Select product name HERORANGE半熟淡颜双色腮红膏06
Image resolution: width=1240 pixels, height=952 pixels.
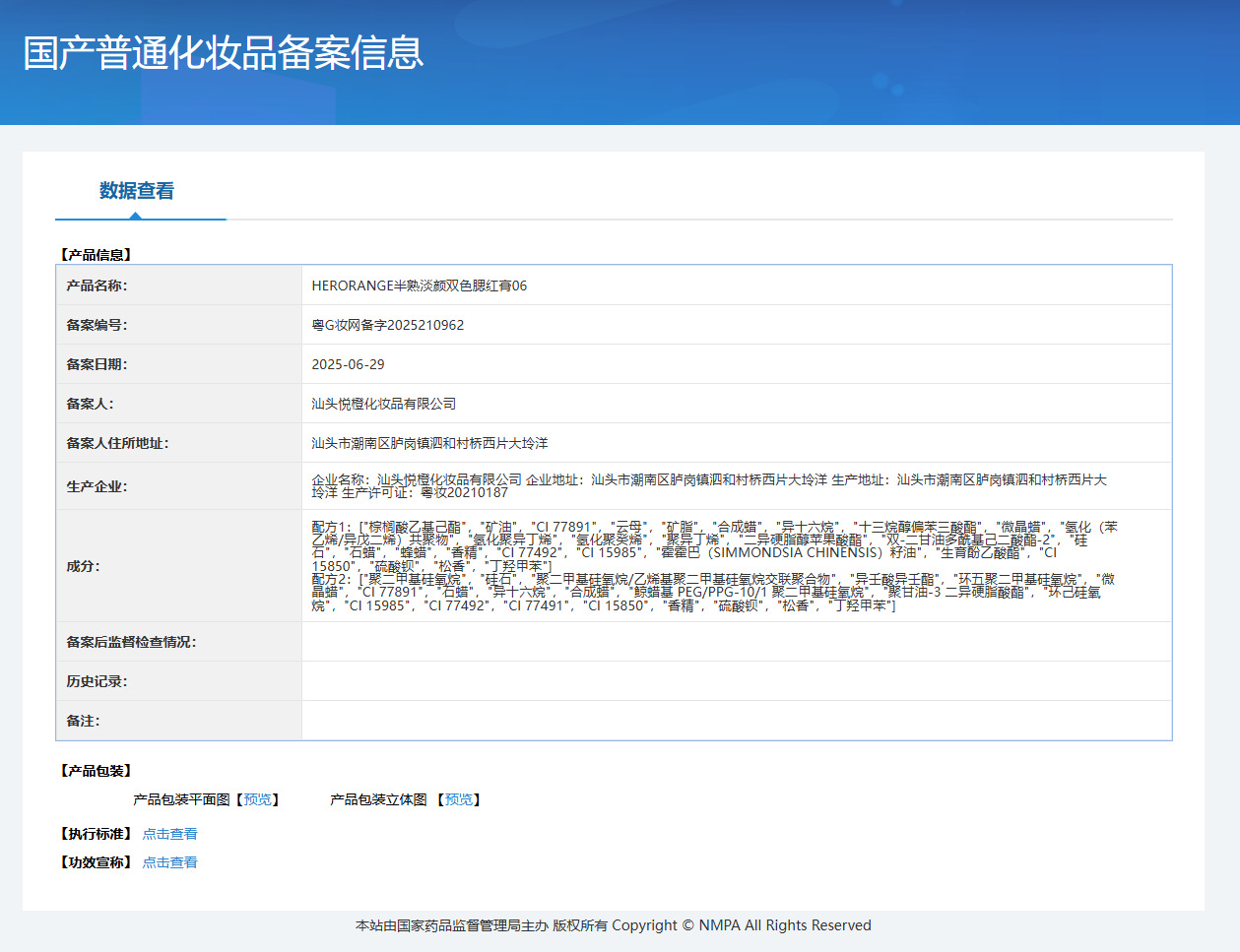[x=420, y=286]
